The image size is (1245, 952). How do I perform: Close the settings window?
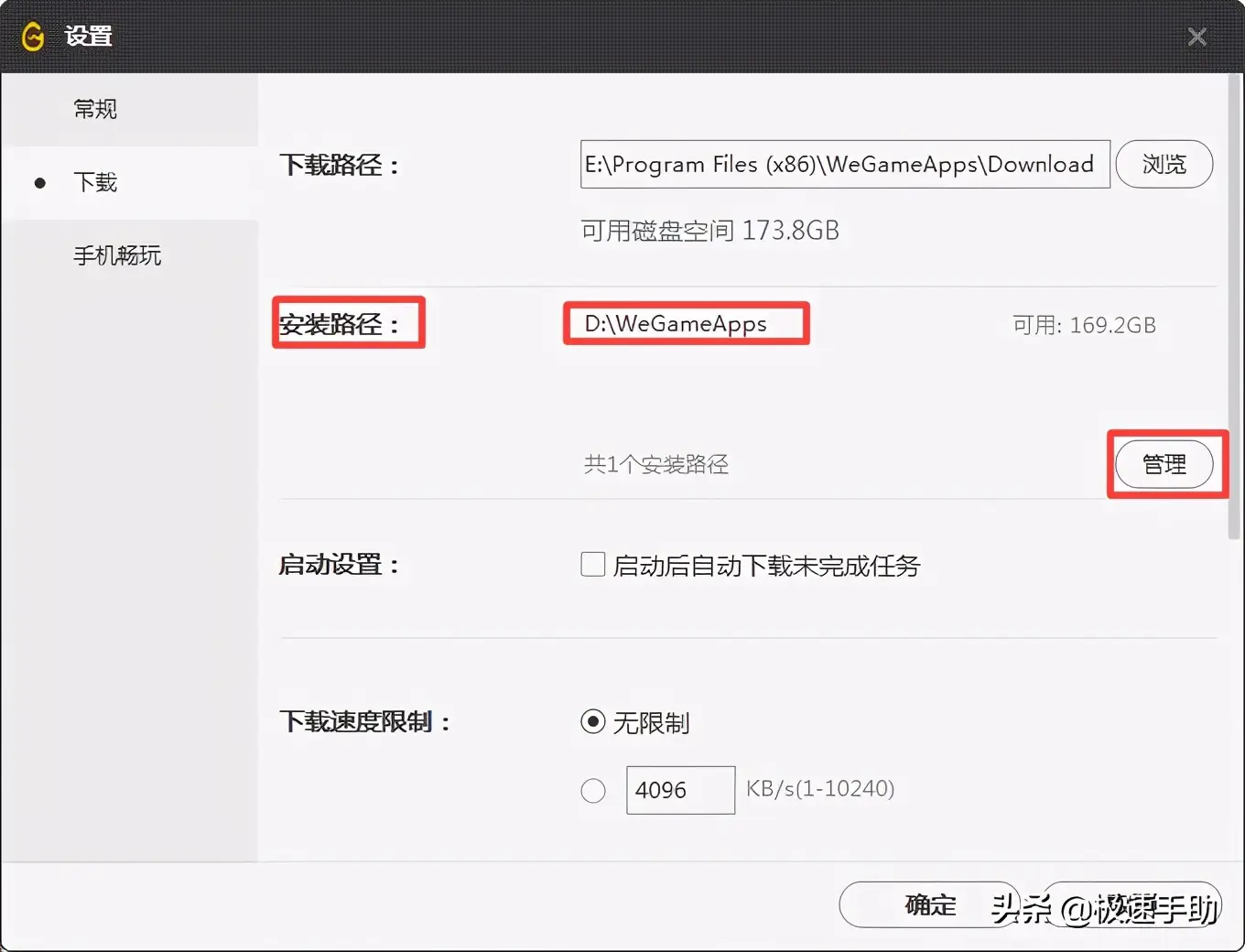[x=1196, y=36]
